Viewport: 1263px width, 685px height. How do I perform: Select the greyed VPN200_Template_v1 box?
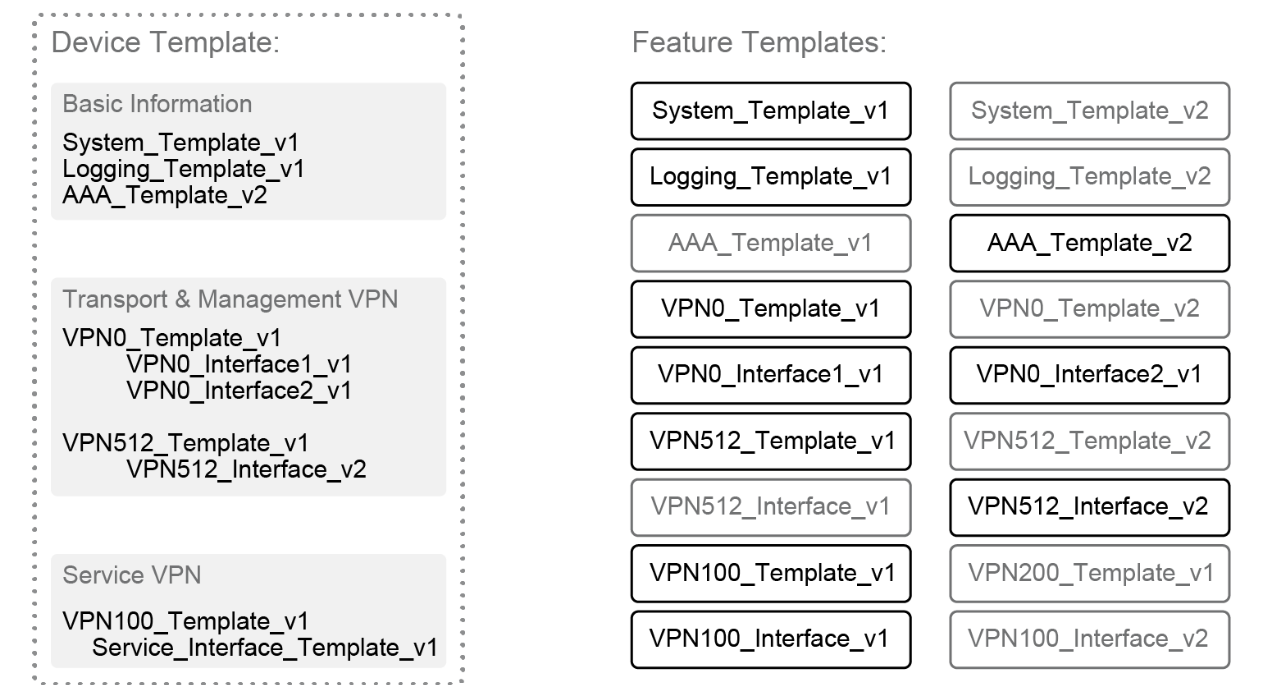pos(1089,572)
